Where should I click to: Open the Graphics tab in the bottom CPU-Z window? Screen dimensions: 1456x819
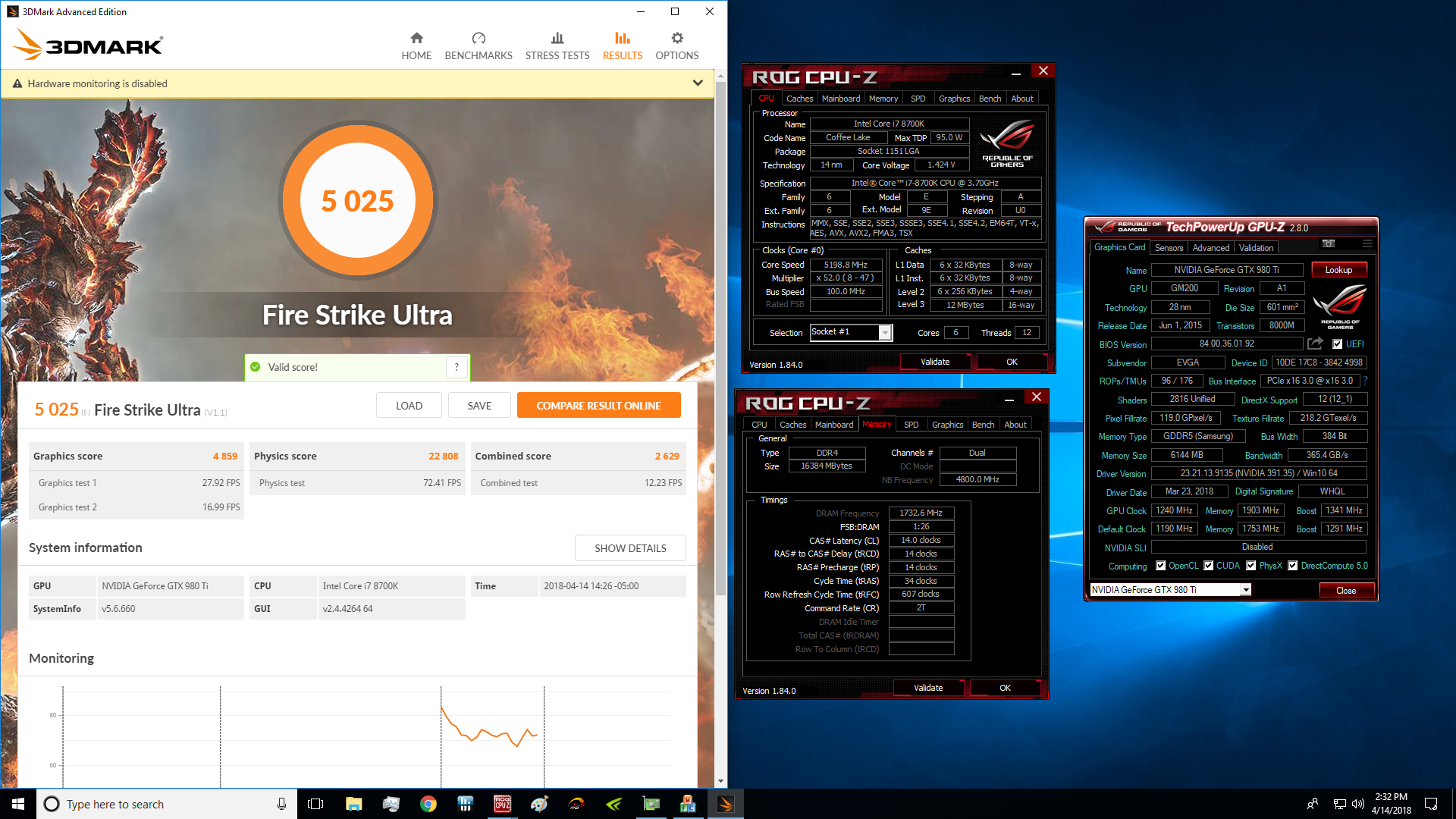[x=947, y=425]
